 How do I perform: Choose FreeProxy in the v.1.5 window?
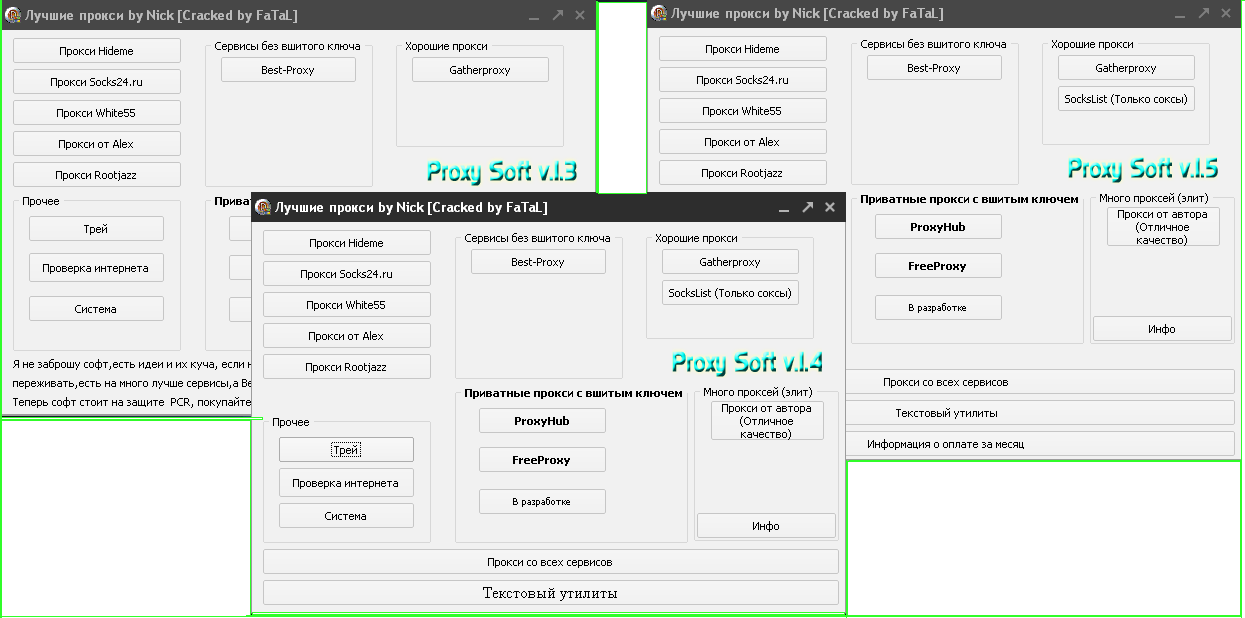click(x=938, y=266)
